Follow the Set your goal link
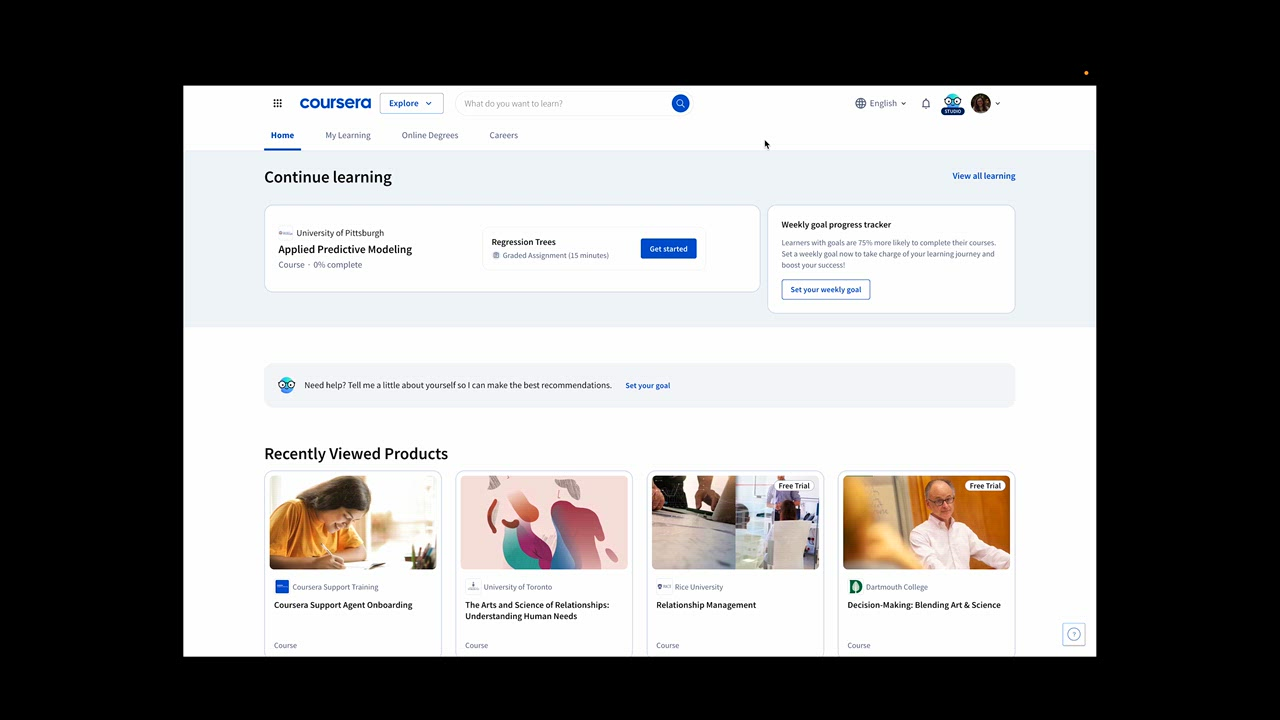 (x=648, y=385)
